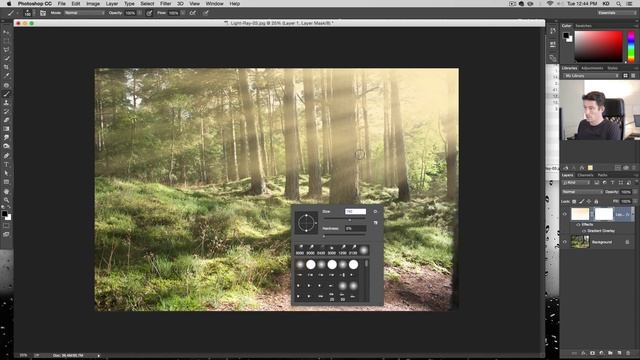Image resolution: width=640 pixels, height=360 pixels.
Task: Open the Screen Mode button
Action: coord(6,235)
